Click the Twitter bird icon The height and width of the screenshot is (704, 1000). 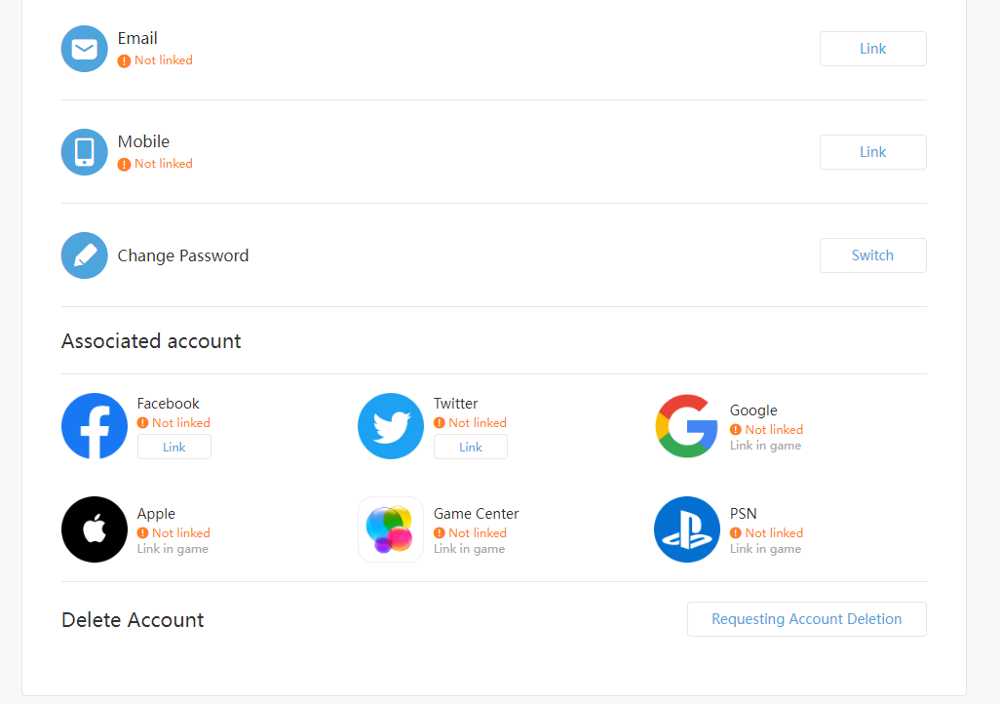391,426
